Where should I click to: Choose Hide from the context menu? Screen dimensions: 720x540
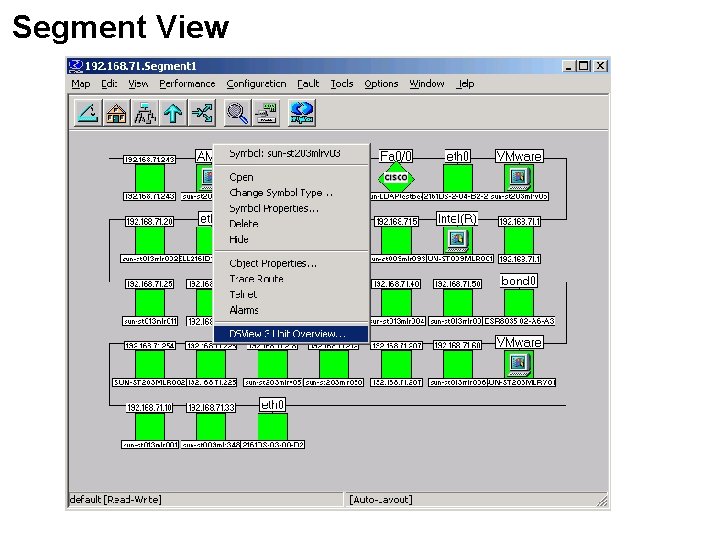point(291,240)
